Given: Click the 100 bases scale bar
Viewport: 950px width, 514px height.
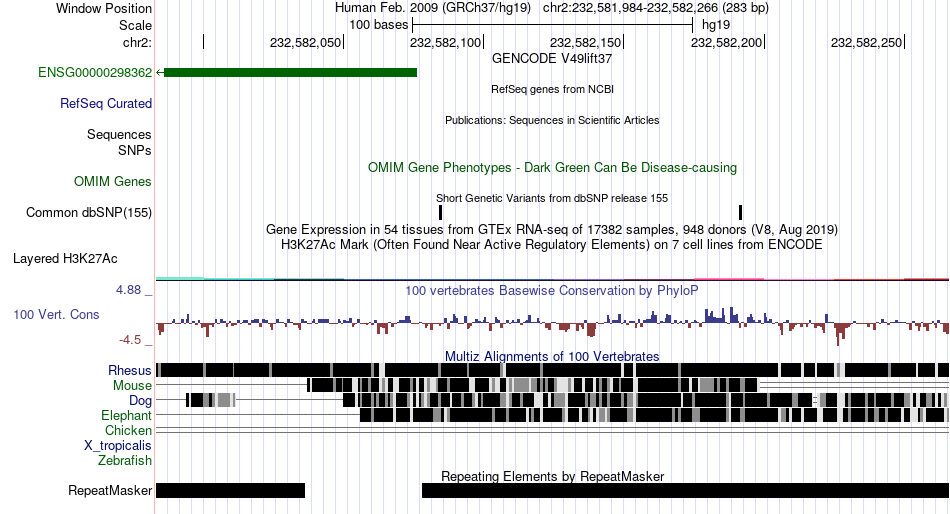Looking at the screenshot, I should 552,25.
